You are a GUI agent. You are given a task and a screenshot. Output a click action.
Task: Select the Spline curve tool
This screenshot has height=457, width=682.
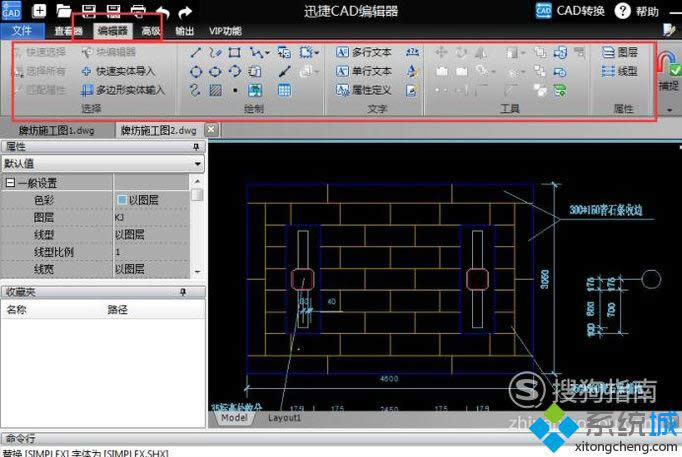point(195,90)
